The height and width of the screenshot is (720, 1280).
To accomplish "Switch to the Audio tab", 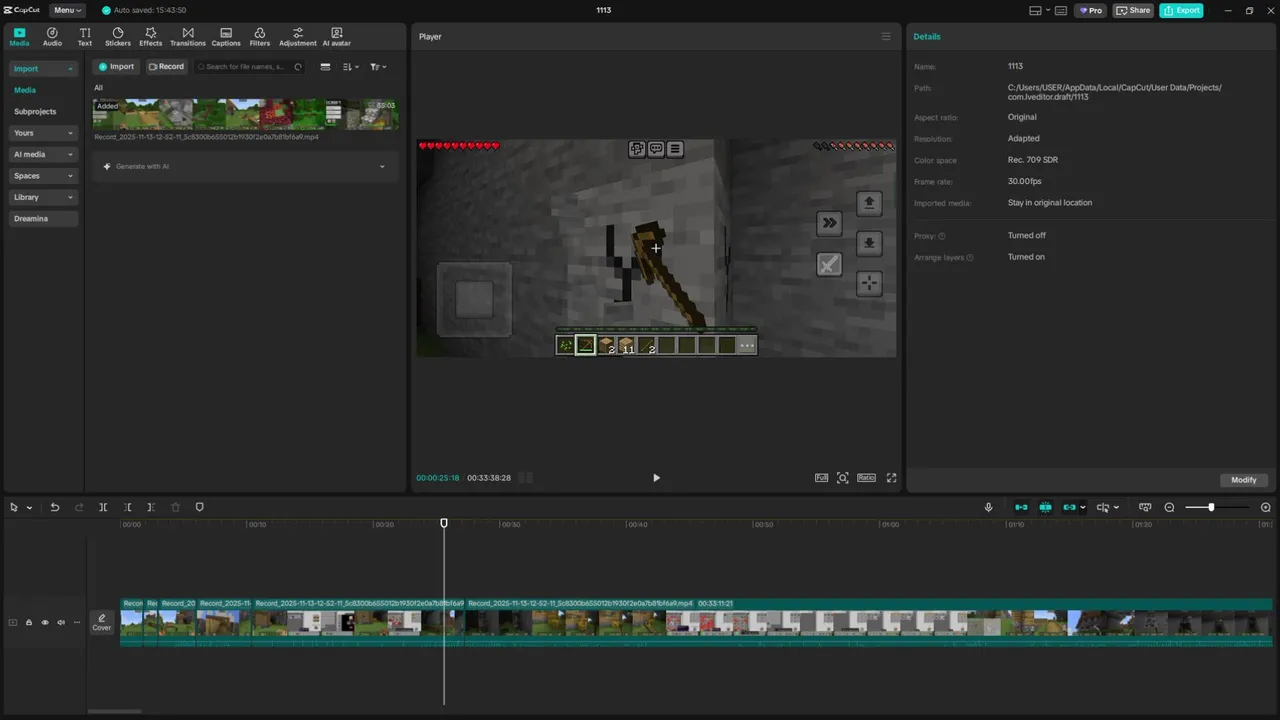I will click(52, 37).
